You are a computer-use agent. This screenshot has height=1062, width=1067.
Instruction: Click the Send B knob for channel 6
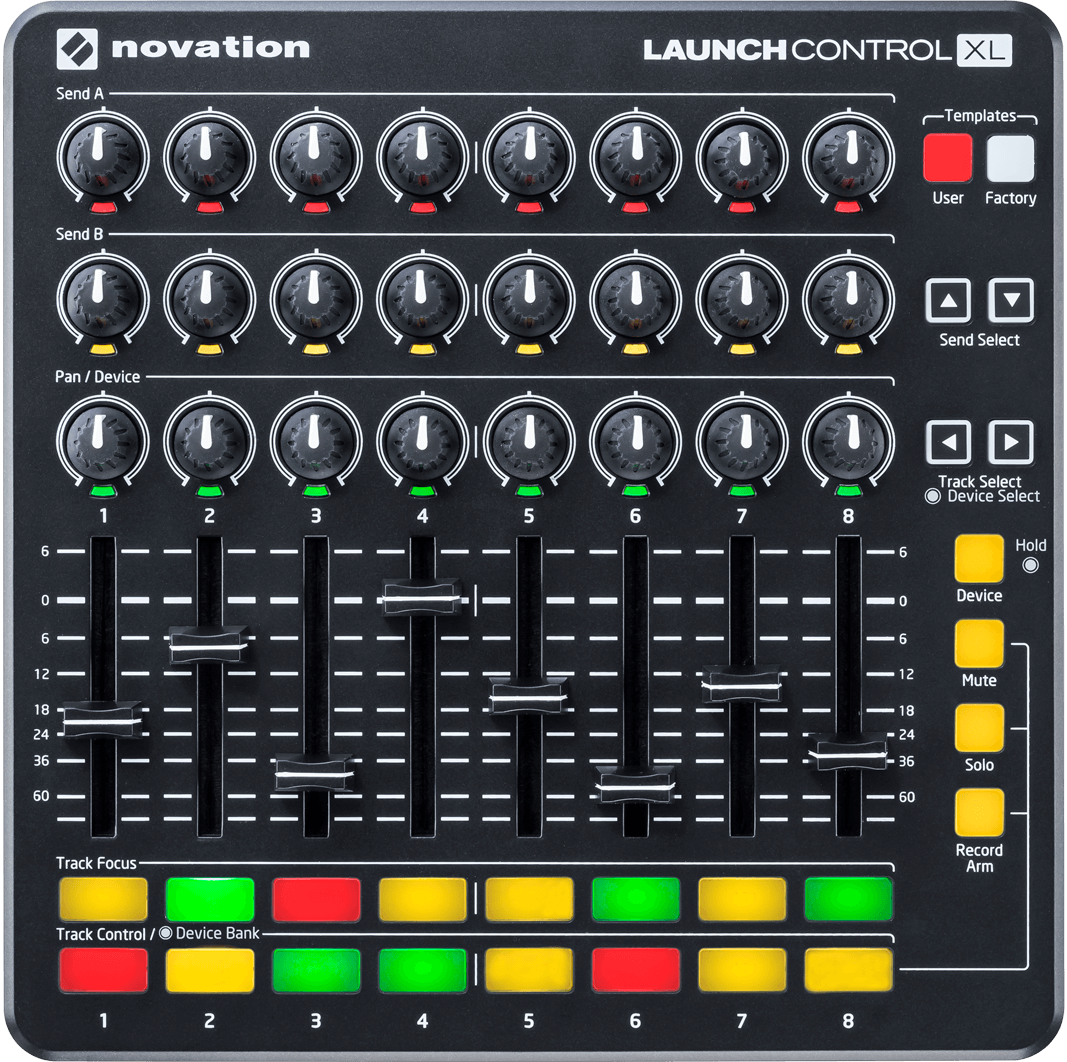(x=635, y=299)
